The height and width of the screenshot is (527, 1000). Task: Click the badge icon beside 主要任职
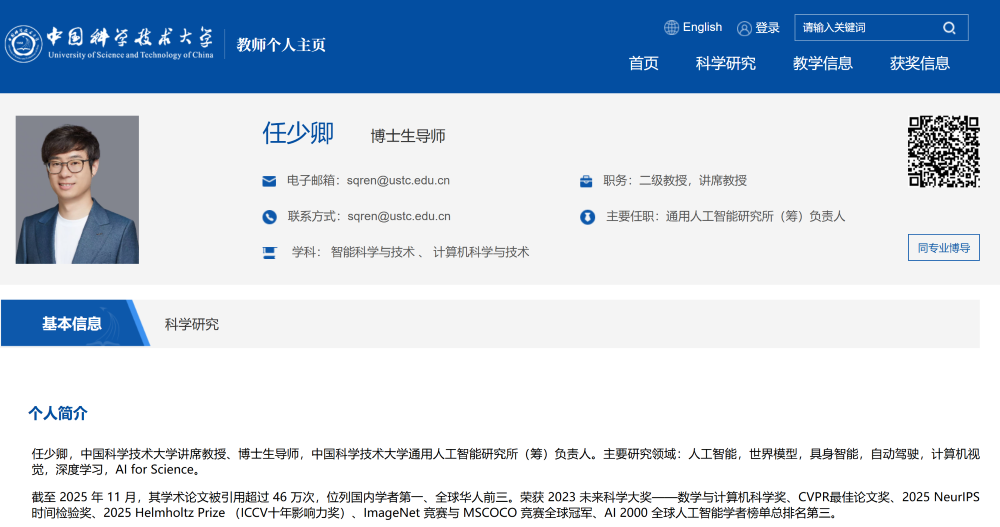pos(587,217)
